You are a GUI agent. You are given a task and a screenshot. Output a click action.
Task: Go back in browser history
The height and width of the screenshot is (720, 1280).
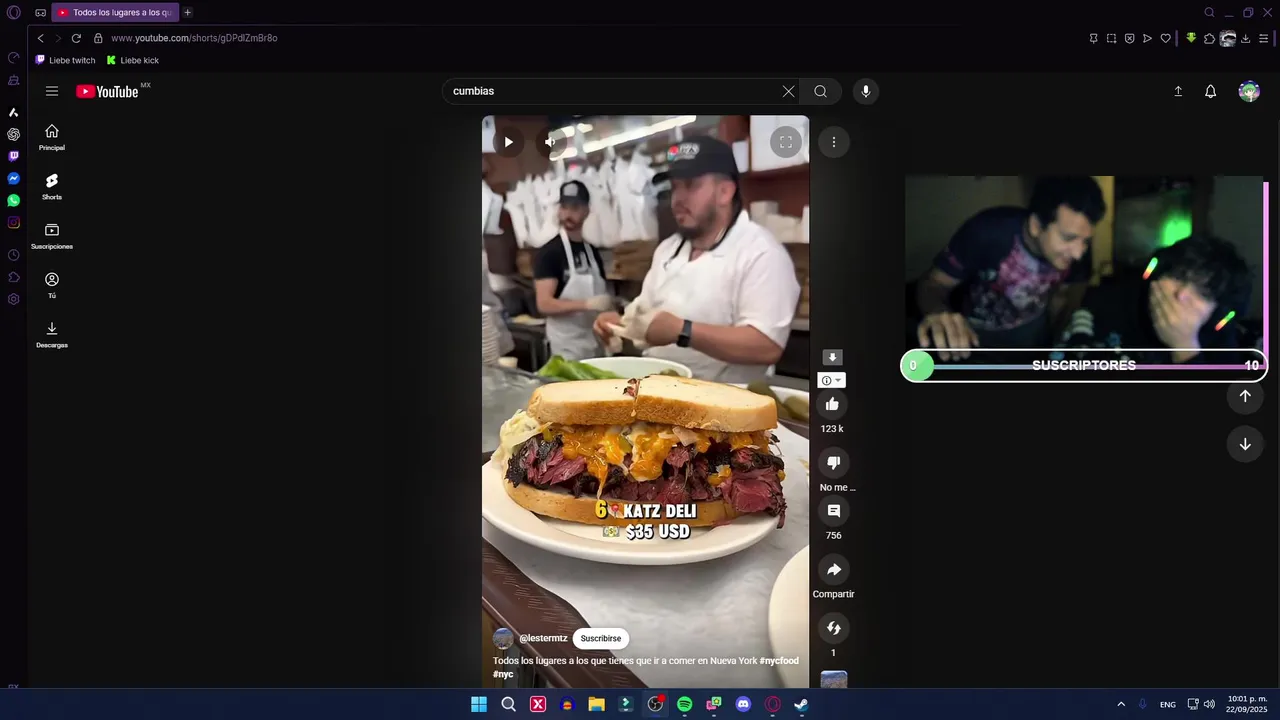(x=40, y=38)
